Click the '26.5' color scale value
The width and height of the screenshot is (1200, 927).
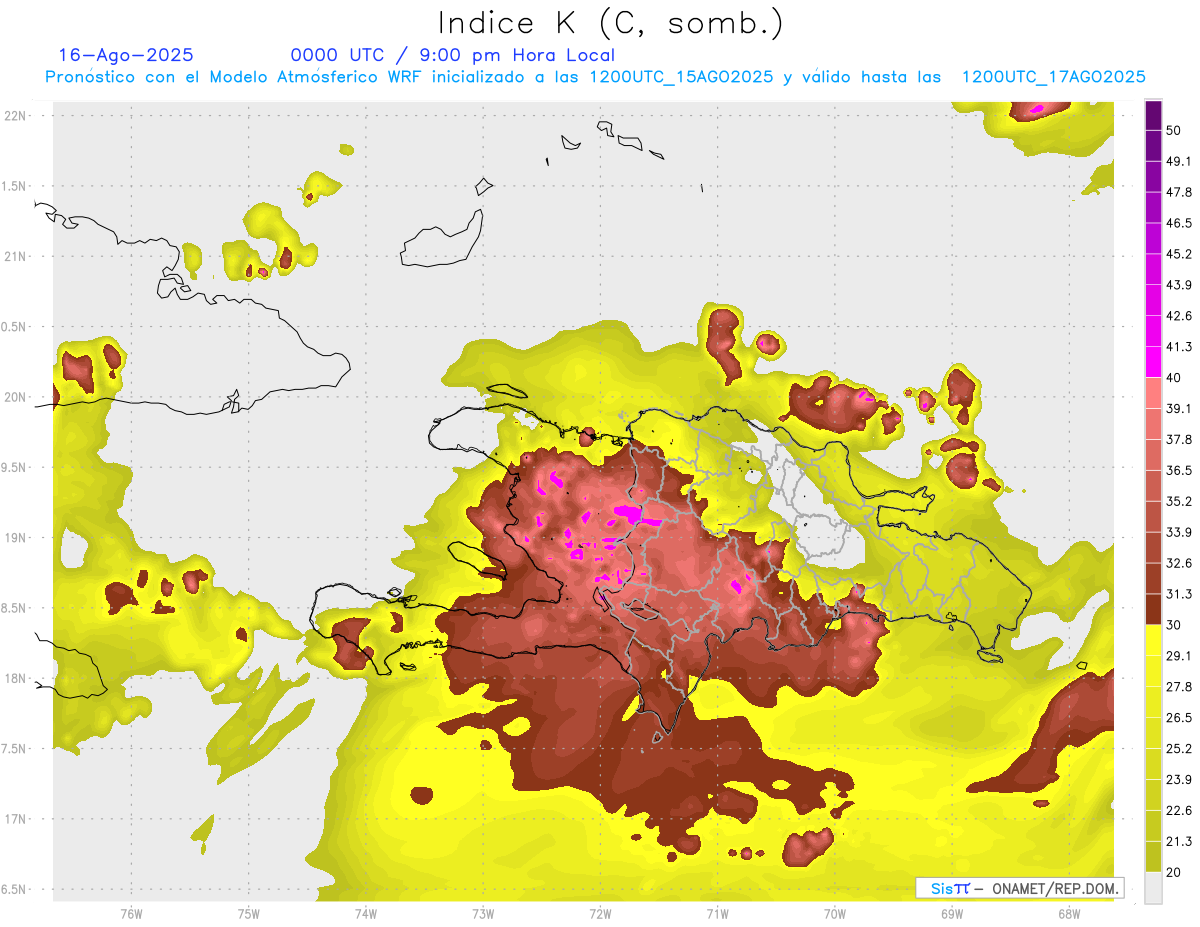point(1179,718)
